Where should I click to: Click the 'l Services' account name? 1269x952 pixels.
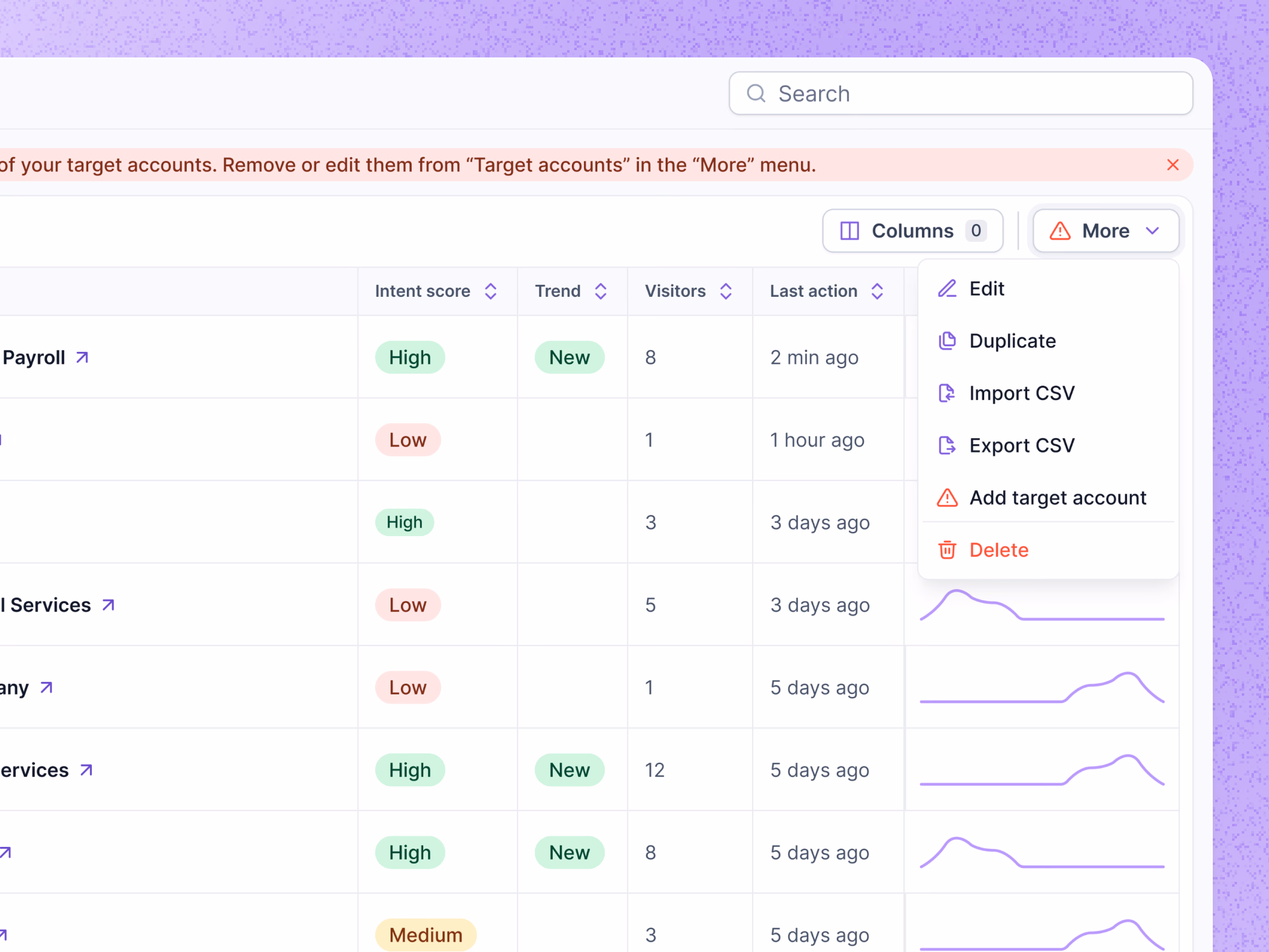(x=46, y=605)
